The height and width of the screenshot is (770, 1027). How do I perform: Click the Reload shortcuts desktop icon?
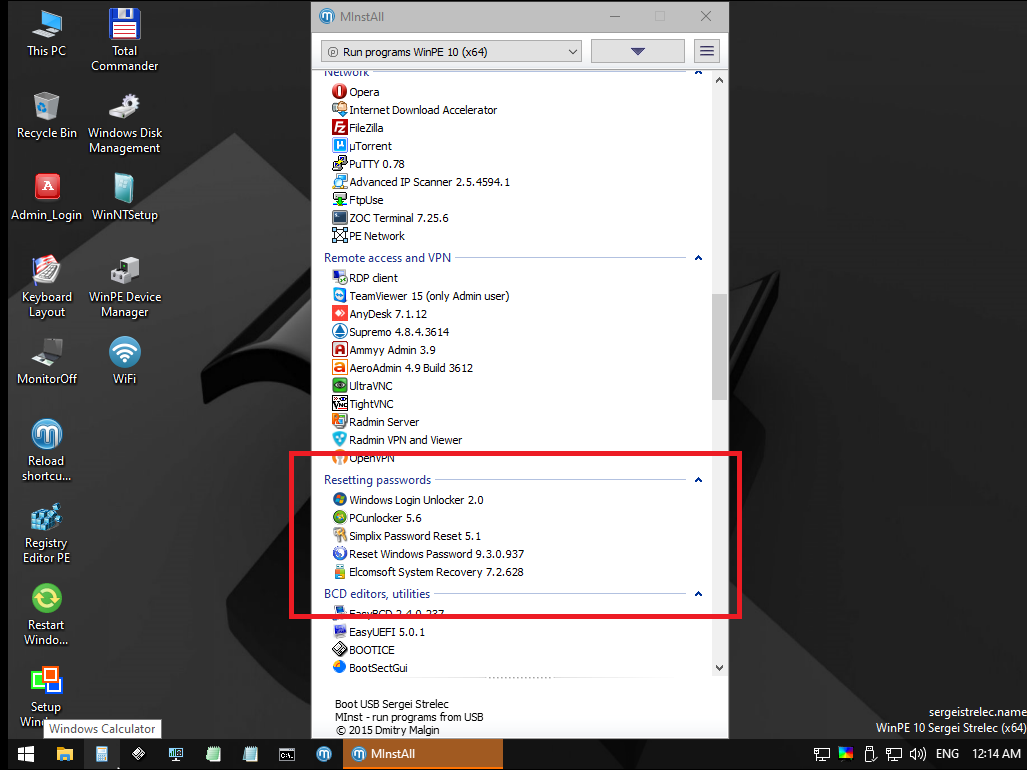pos(47,450)
